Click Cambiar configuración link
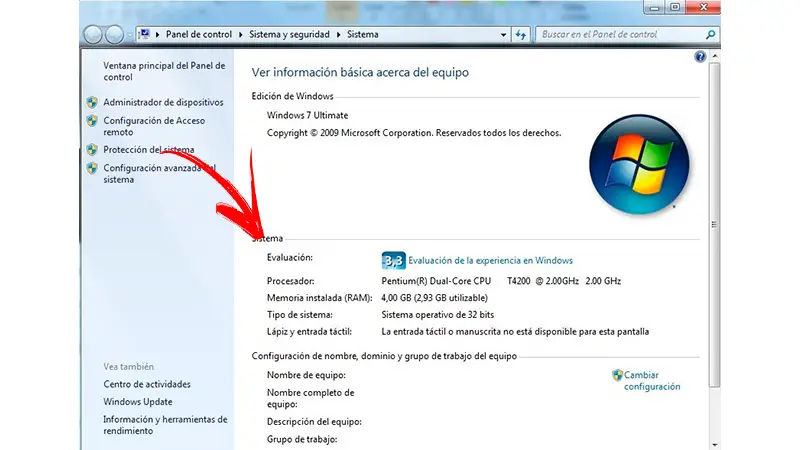800x450 pixels. [652, 381]
